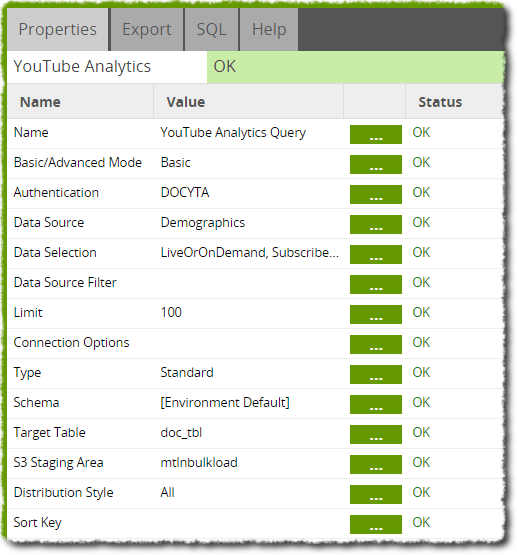Click the ellipsis button for the Type row

point(376,374)
